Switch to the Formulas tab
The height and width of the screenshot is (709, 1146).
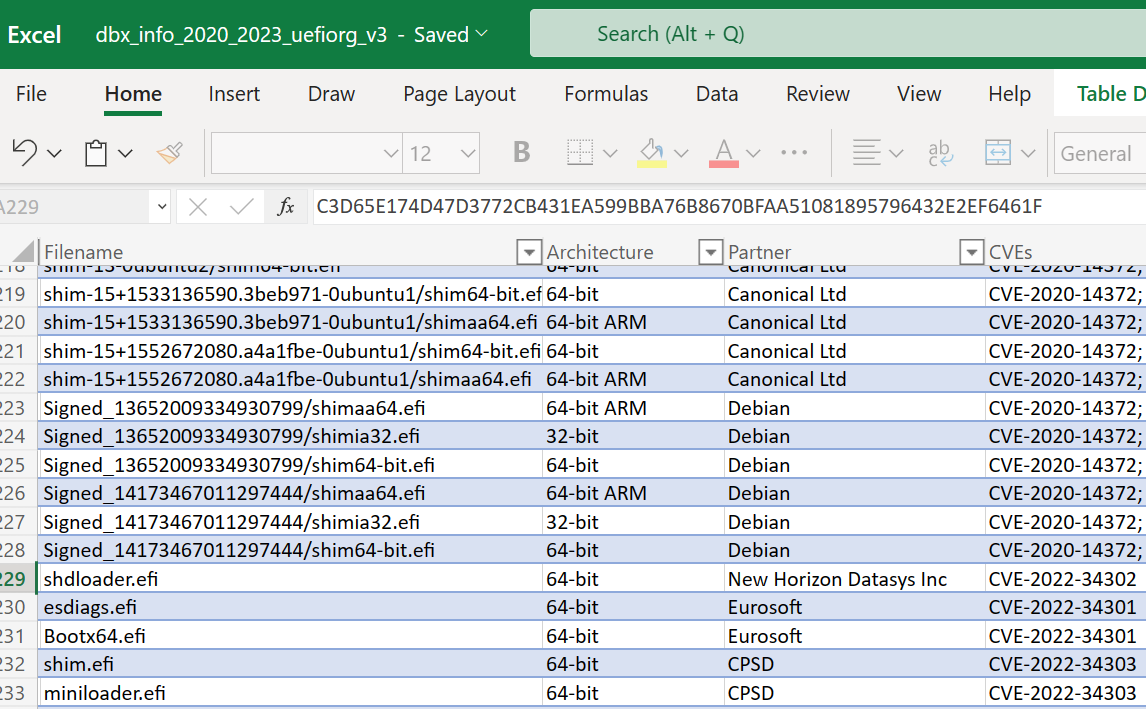click(x=606, y=94)
